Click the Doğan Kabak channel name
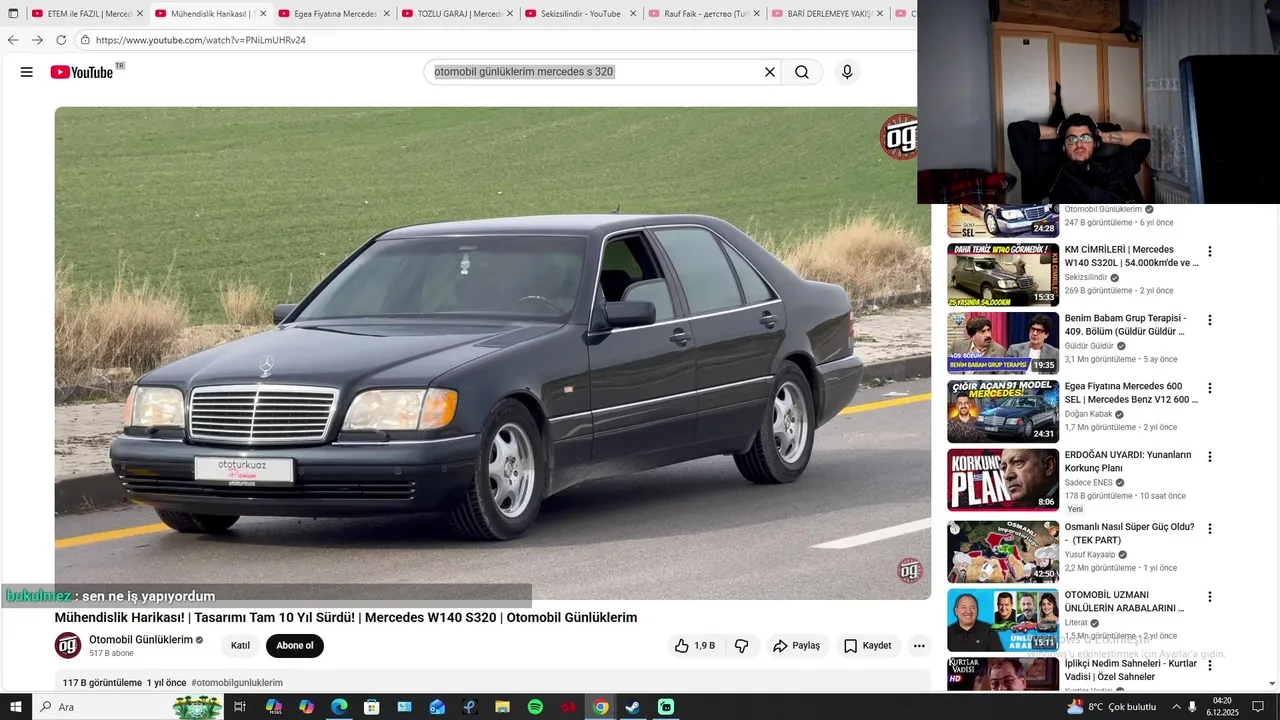This screenshot has width=1280, height=720. click(1088, 414)
